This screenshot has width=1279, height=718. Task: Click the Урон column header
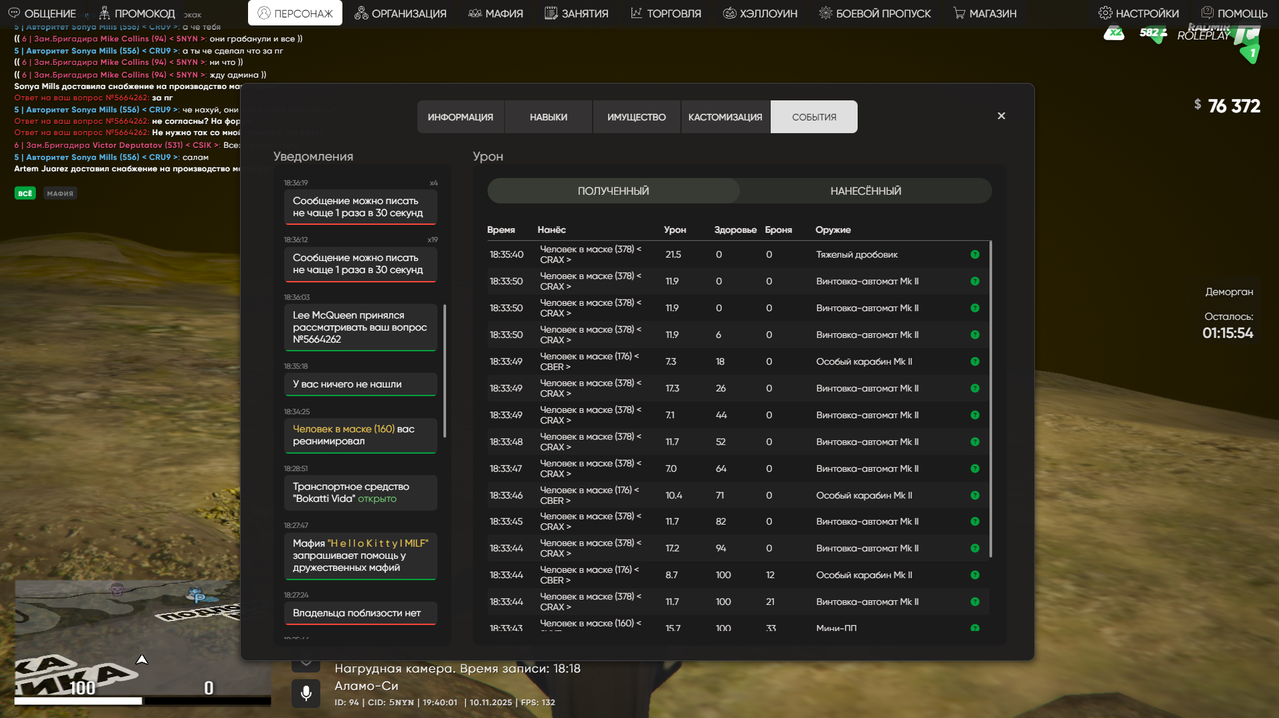click(x=675, y=230)
